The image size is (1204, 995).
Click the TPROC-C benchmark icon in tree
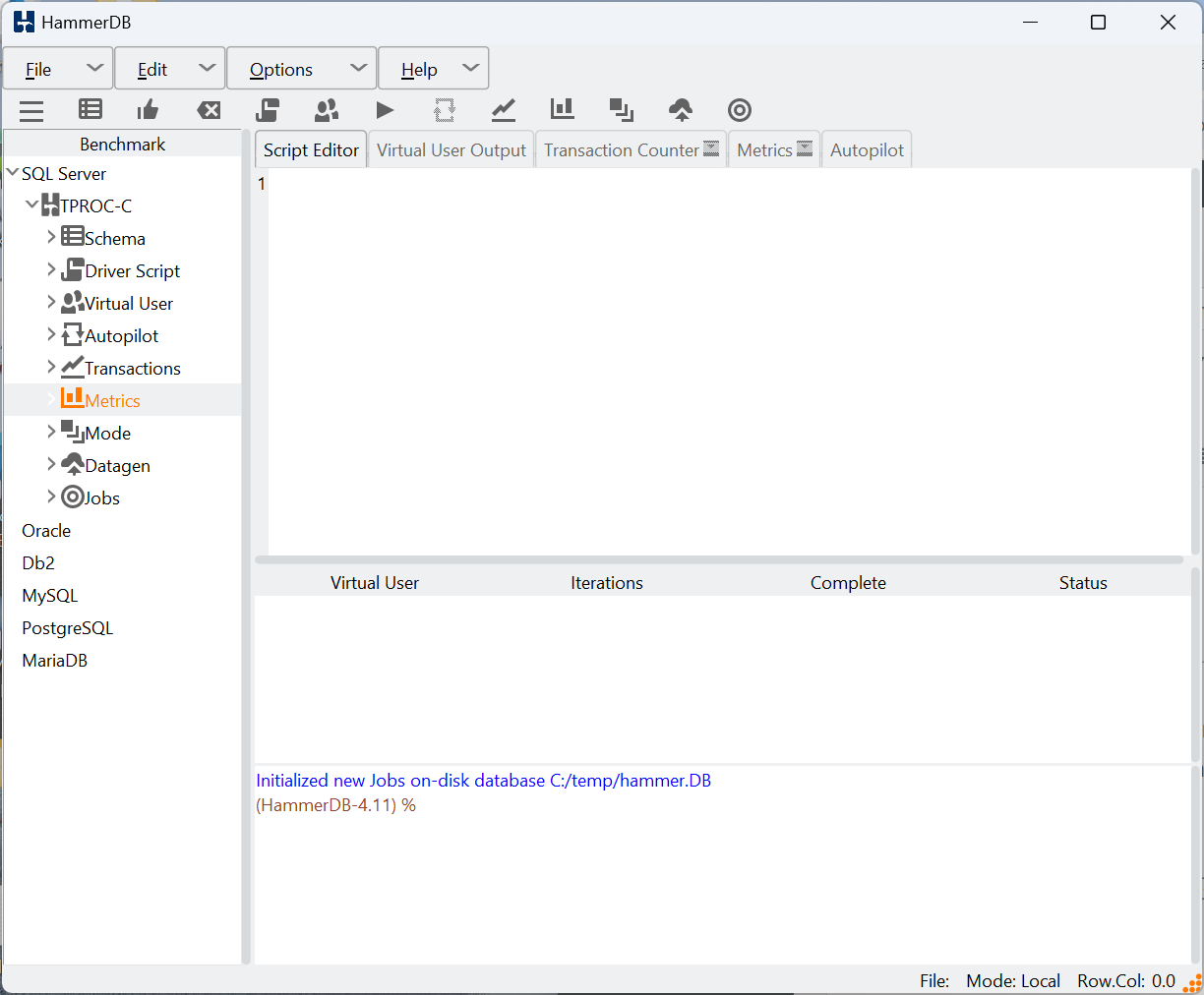point(51,205)
